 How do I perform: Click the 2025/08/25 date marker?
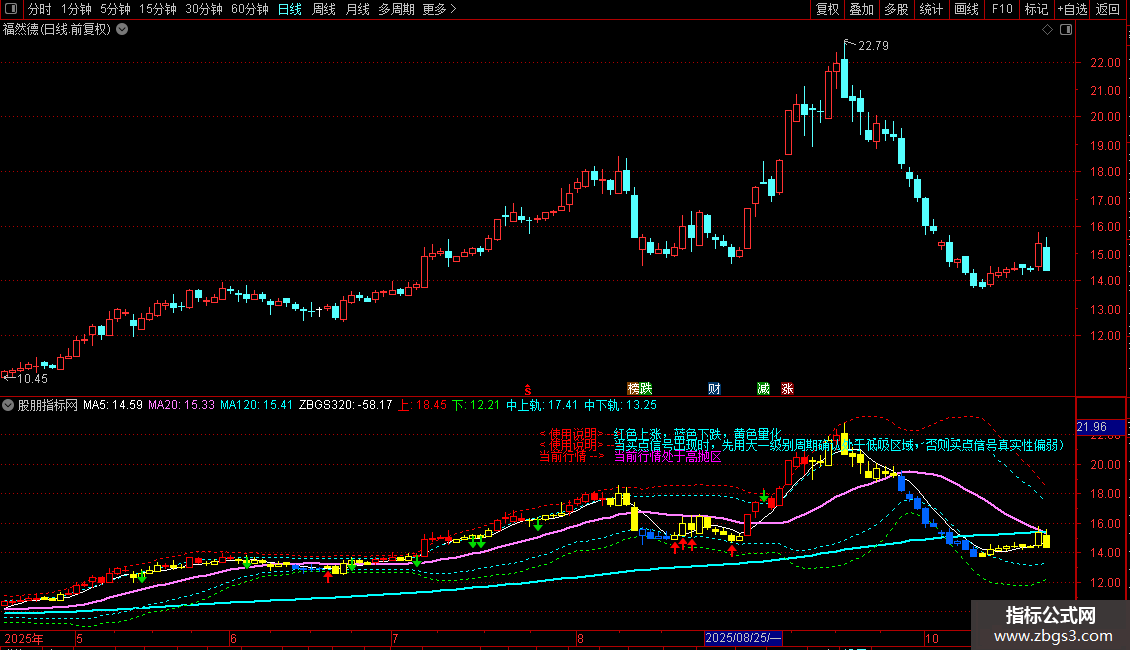pyautogui.click(x=743, y=638)
